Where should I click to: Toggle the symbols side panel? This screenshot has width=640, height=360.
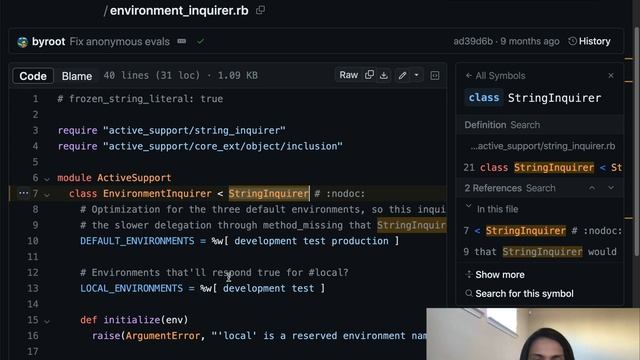tap(435, 76)
